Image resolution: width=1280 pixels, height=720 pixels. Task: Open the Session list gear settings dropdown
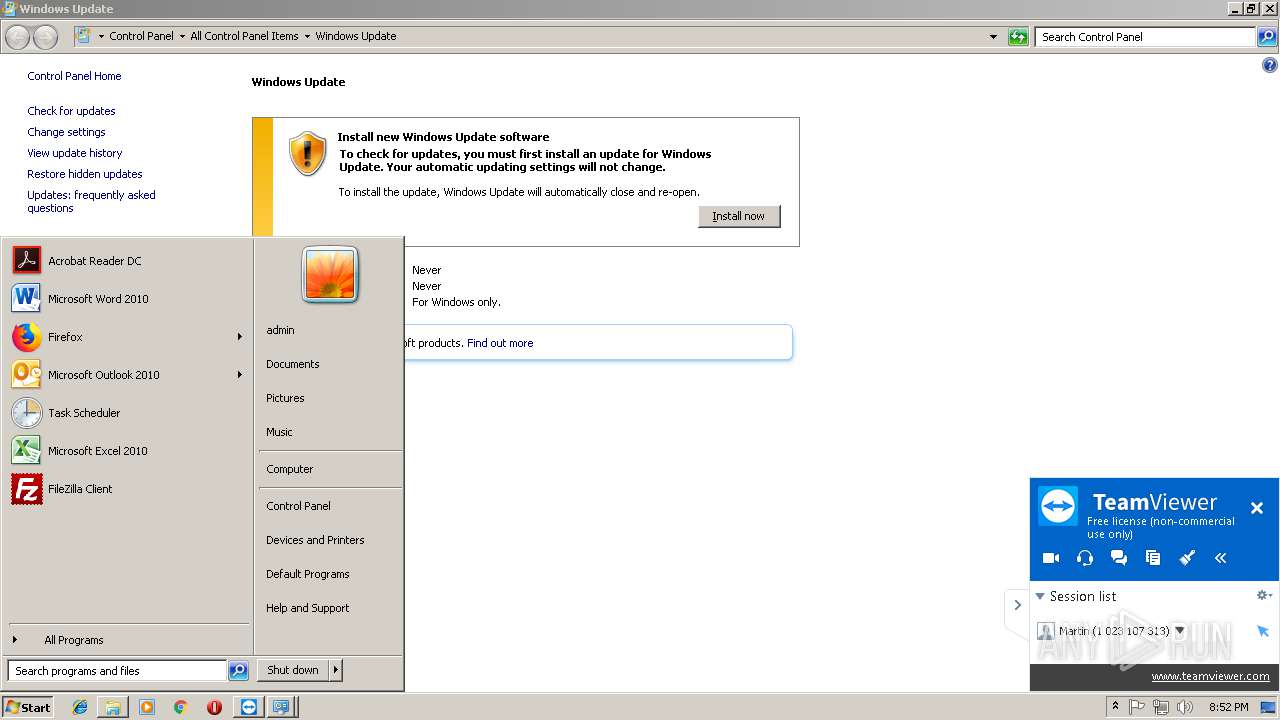click(1265, 595)
